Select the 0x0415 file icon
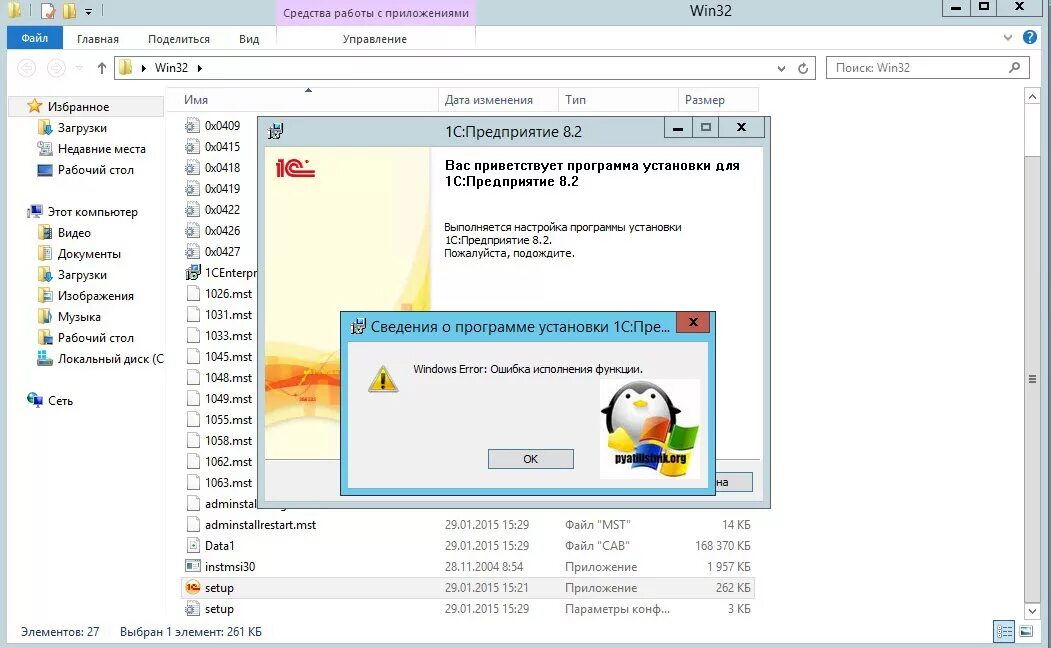Viewport: 1051px width, 648px height. (x=192, y=147)
